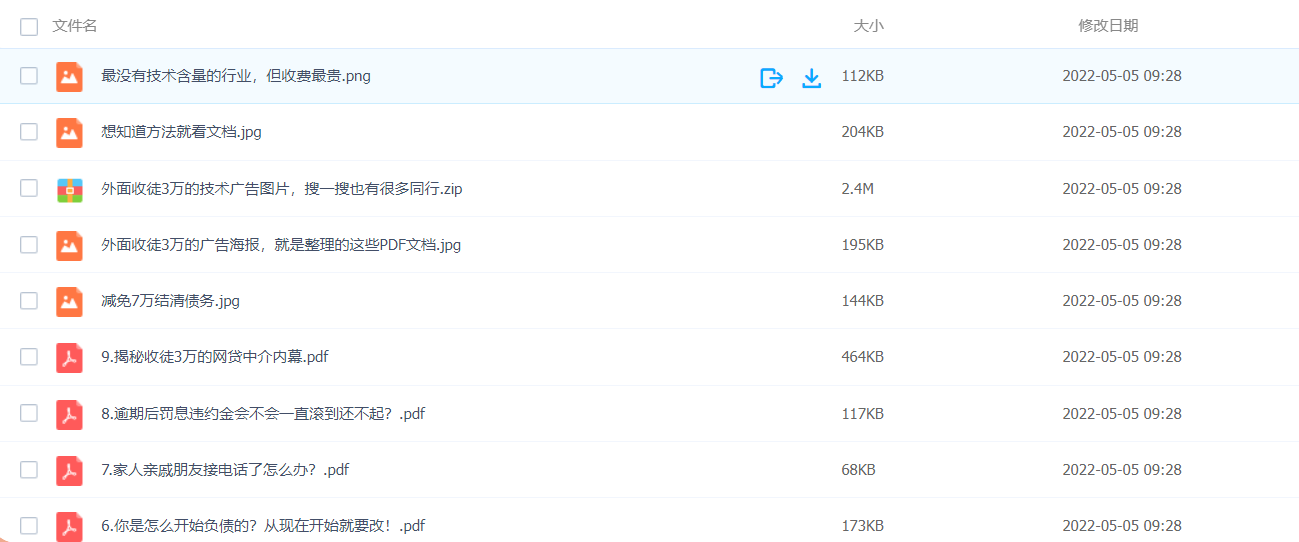Check the box for 8.逾期后罚息违约金 pdf
Image resolution: width=1299 pixels, height=542 pixels.
click(29, 414)
